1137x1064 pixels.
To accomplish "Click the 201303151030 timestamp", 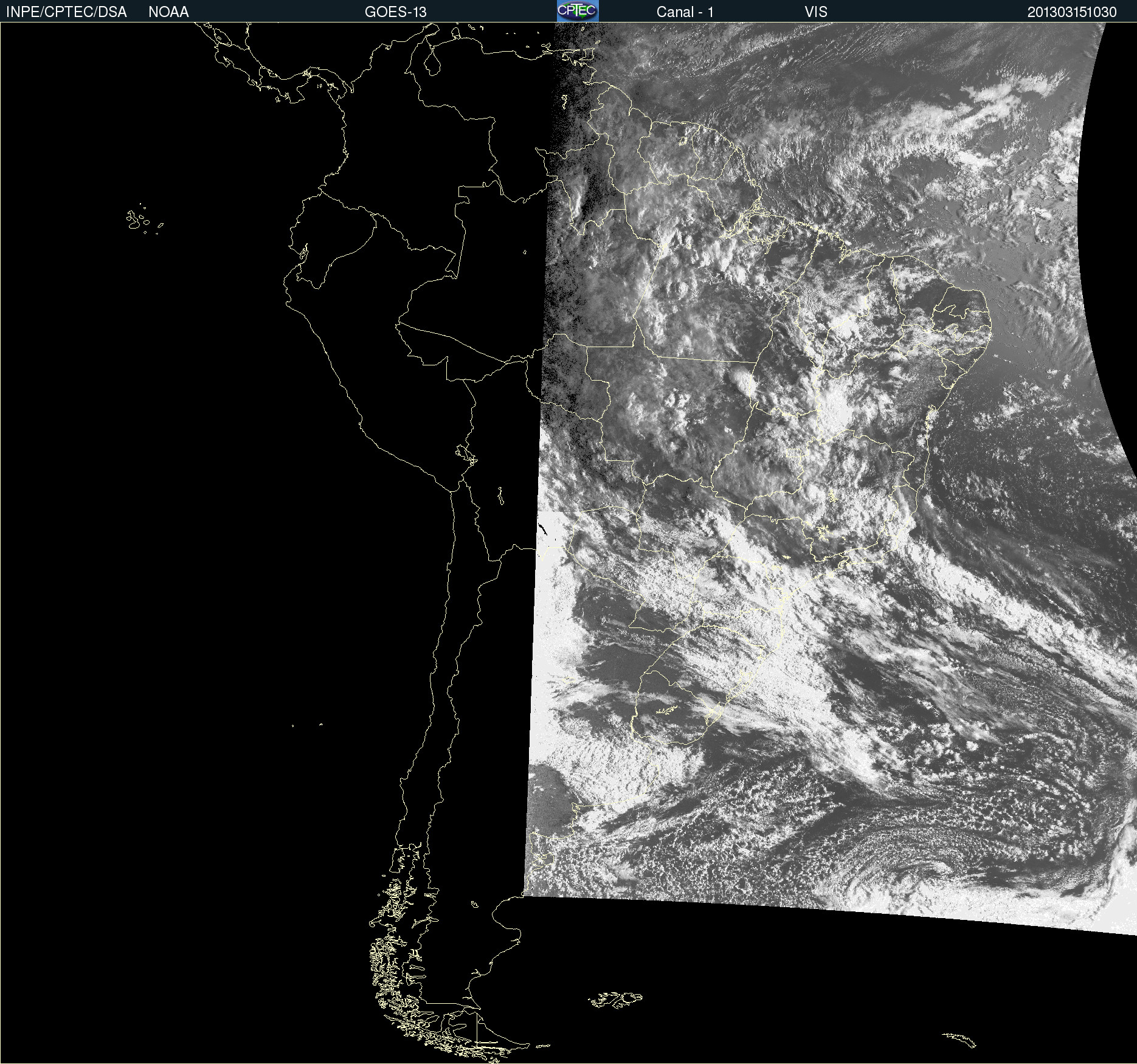I will 1072,12.
